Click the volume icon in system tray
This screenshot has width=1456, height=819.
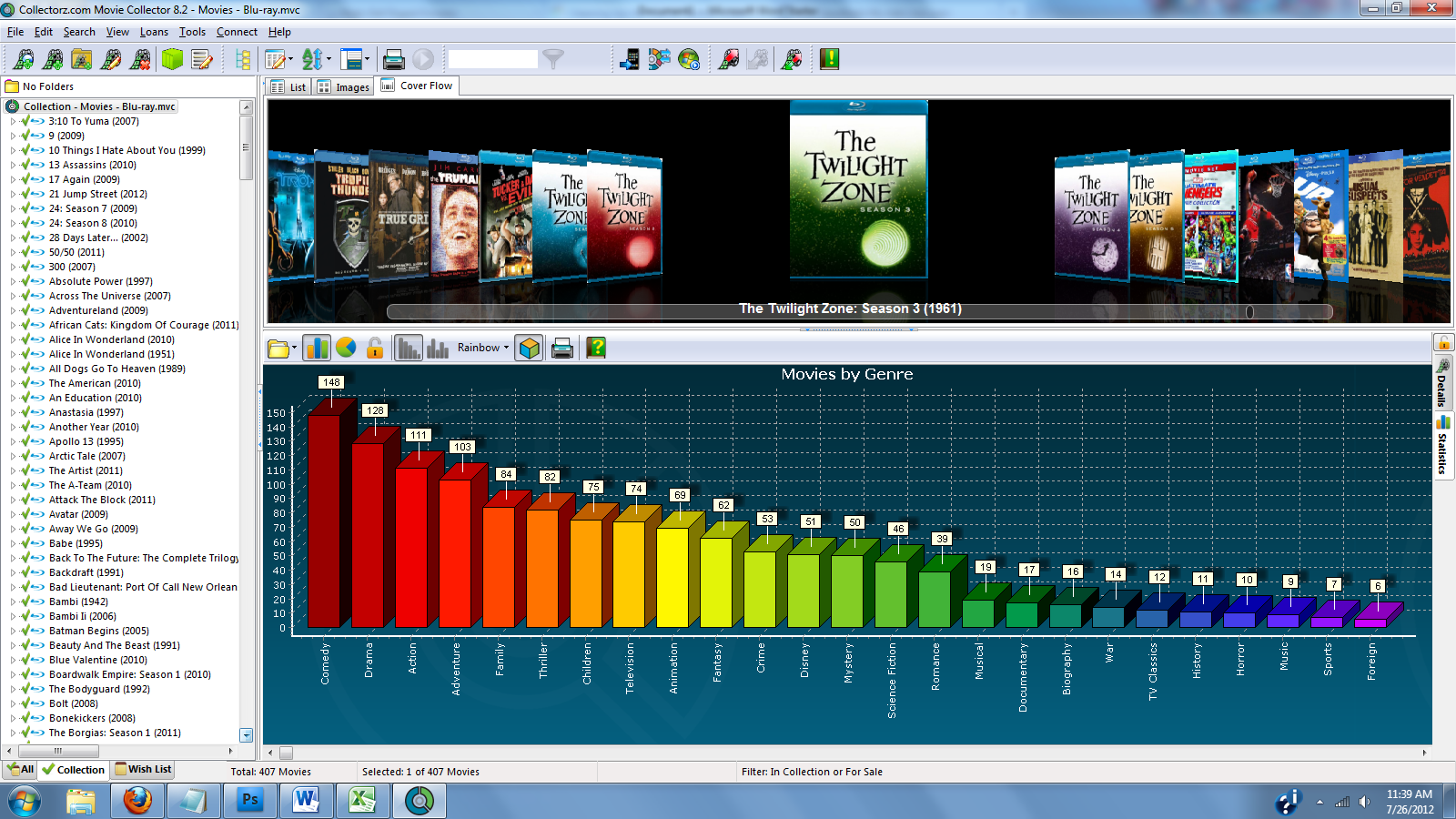(x=1364, y=802)
